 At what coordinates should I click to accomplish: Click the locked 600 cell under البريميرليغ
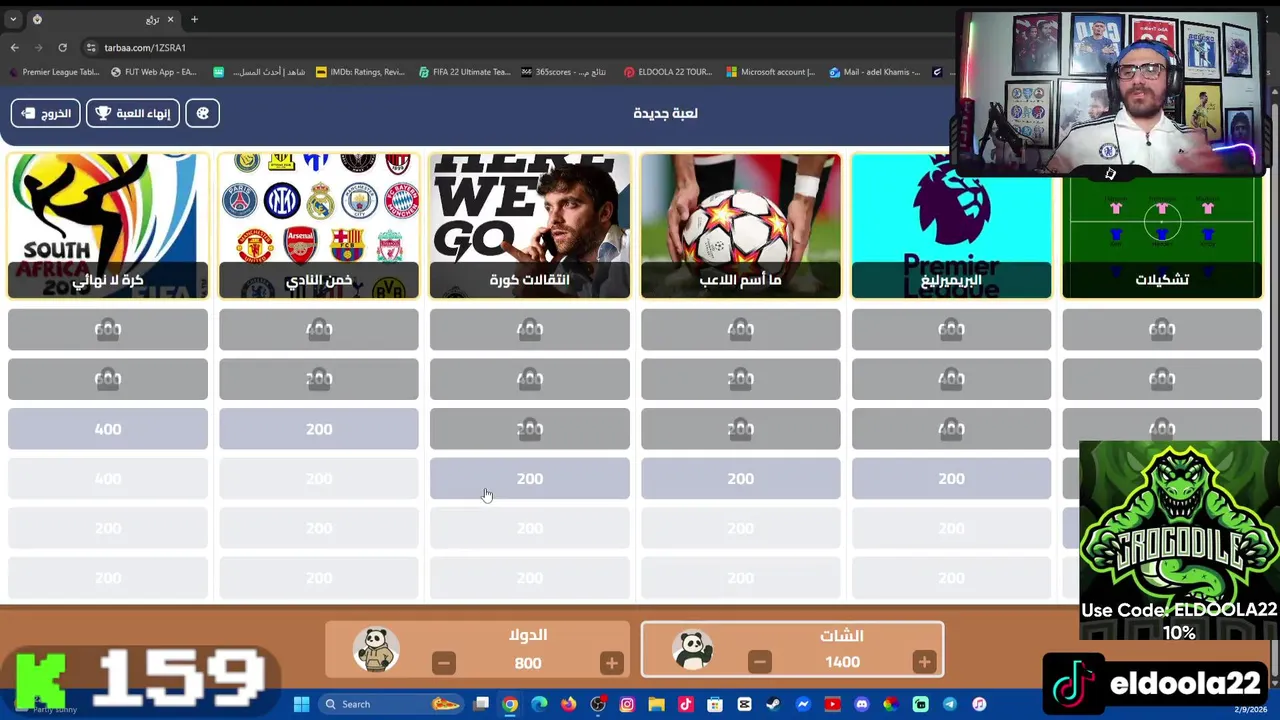[952, 329]
